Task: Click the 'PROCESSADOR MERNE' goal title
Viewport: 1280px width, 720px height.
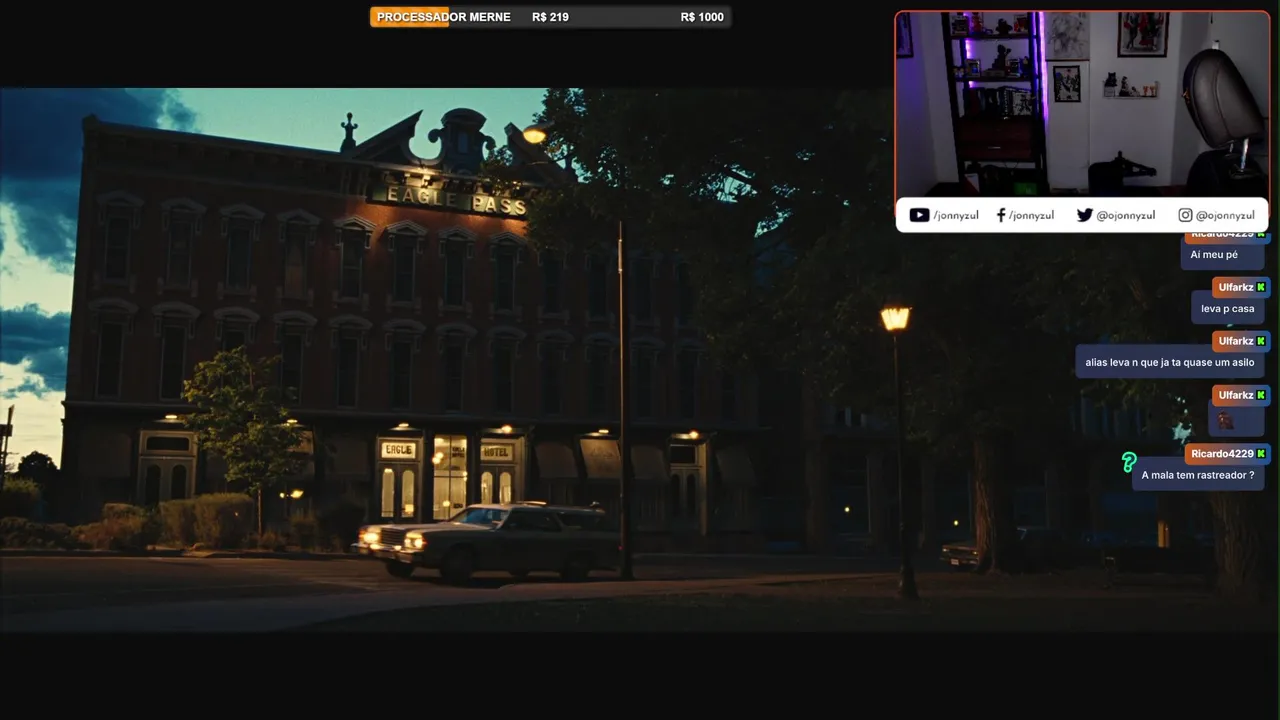Action: point(443,17)
